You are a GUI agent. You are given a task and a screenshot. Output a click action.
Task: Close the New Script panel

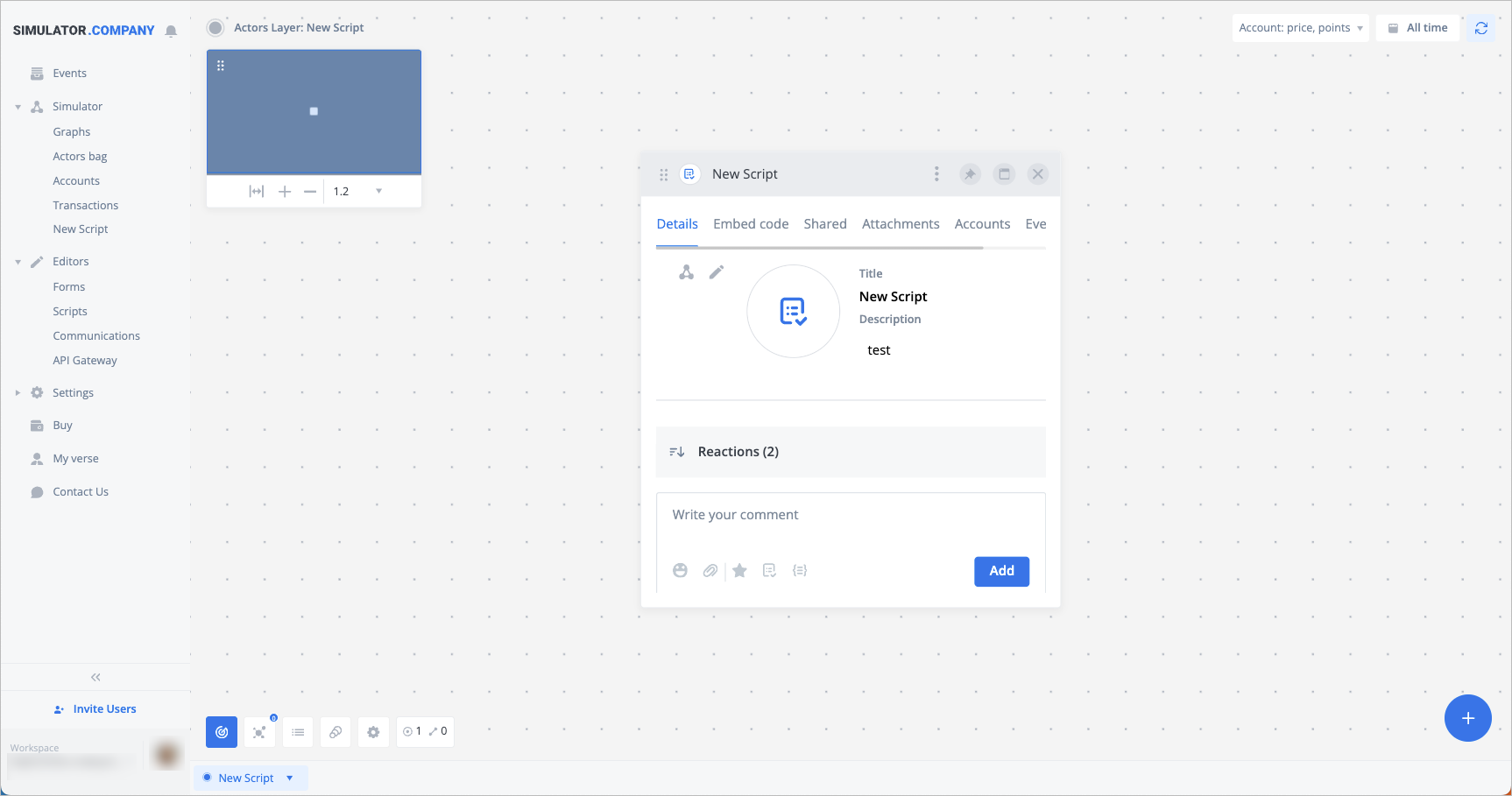pos(1038,174)
